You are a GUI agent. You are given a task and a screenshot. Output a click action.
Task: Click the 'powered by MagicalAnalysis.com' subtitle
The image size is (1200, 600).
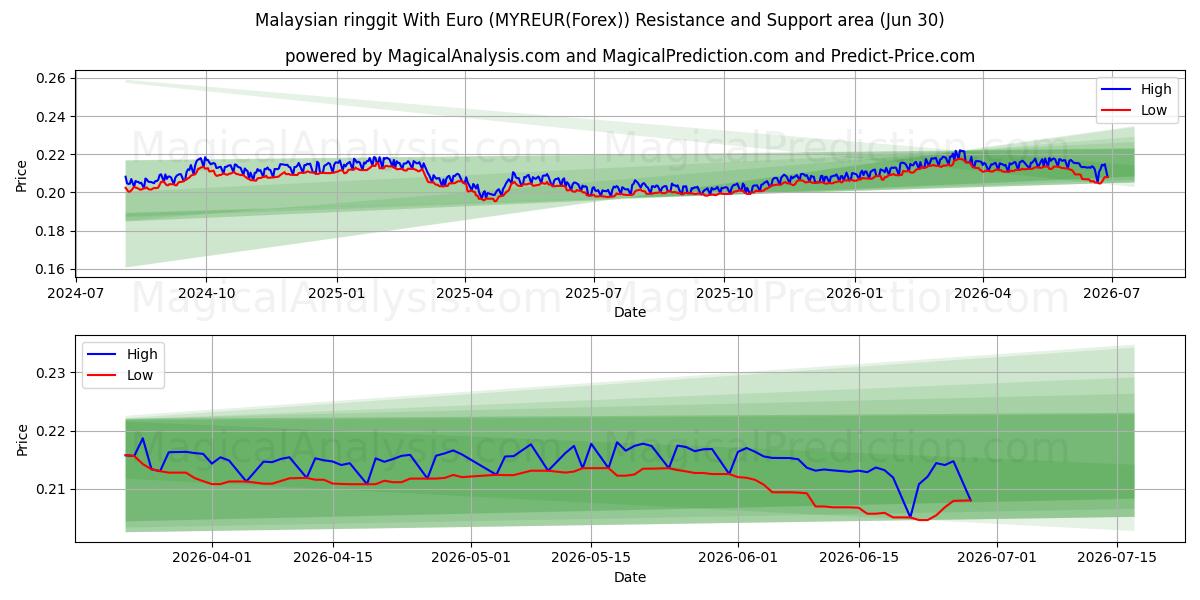point(630,56)
